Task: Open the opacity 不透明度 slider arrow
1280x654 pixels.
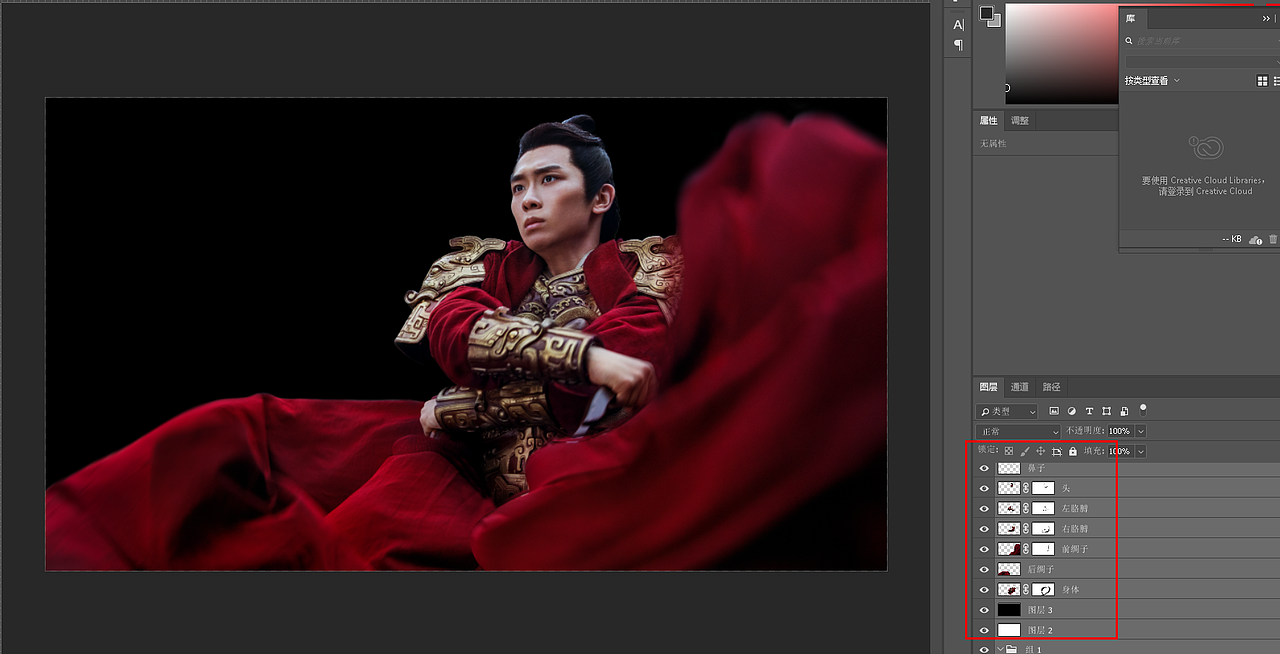Action: click(1141, 431)
